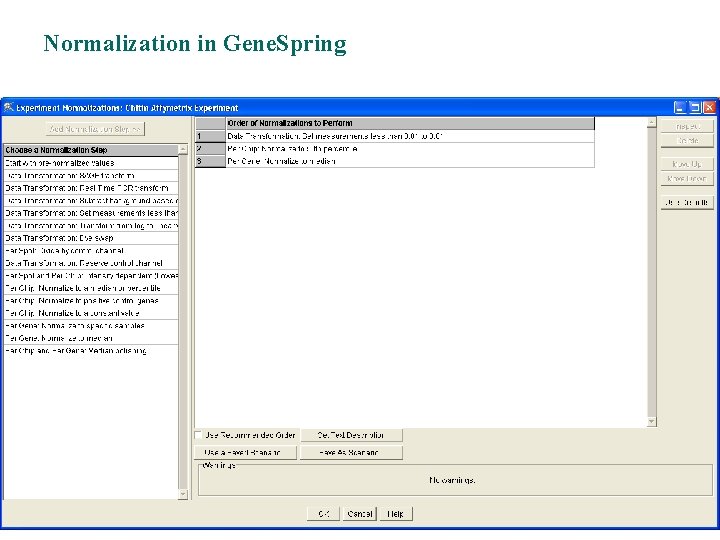Click the 'Order of Normalizations to Perform' header
This screenshot has height=540, width=720.
(410, 123)
